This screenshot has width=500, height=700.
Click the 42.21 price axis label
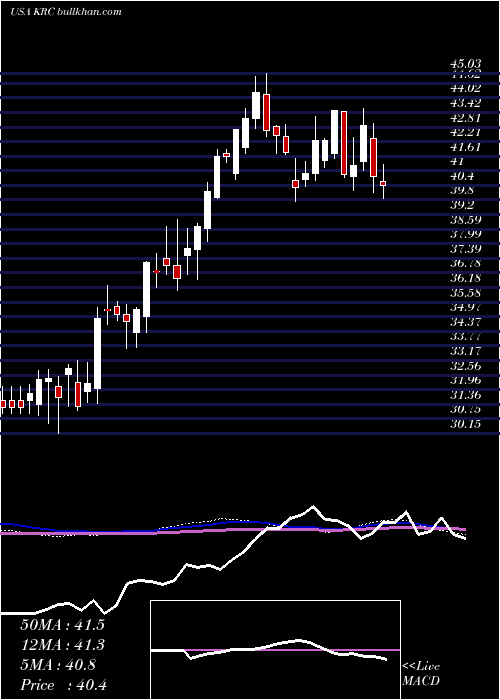pos(465,132)
